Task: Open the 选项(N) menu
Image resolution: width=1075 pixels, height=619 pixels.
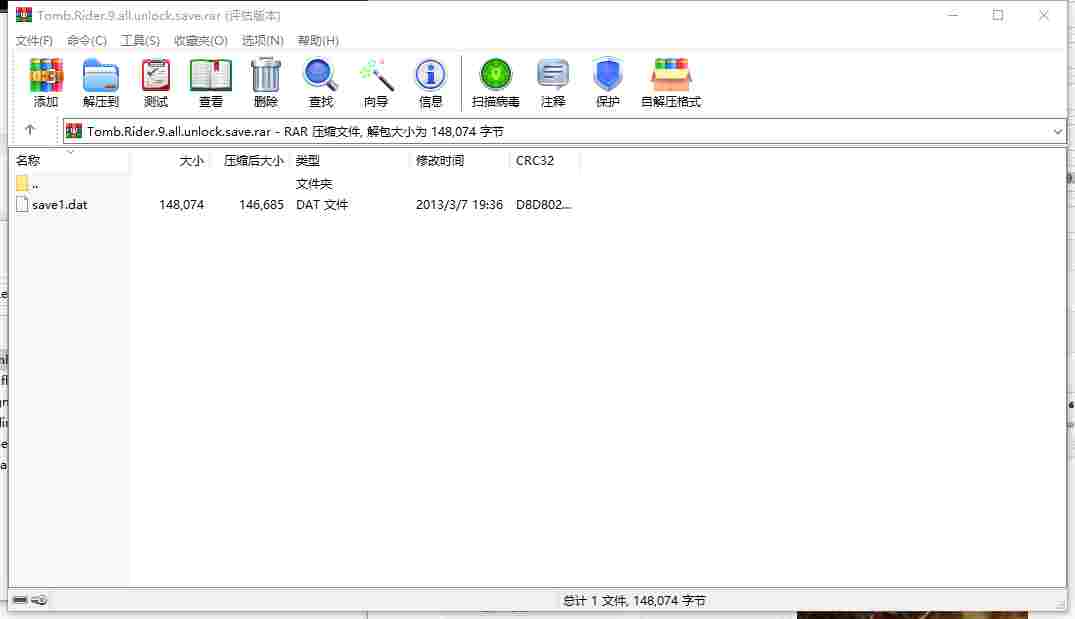Action: point(263,40)
